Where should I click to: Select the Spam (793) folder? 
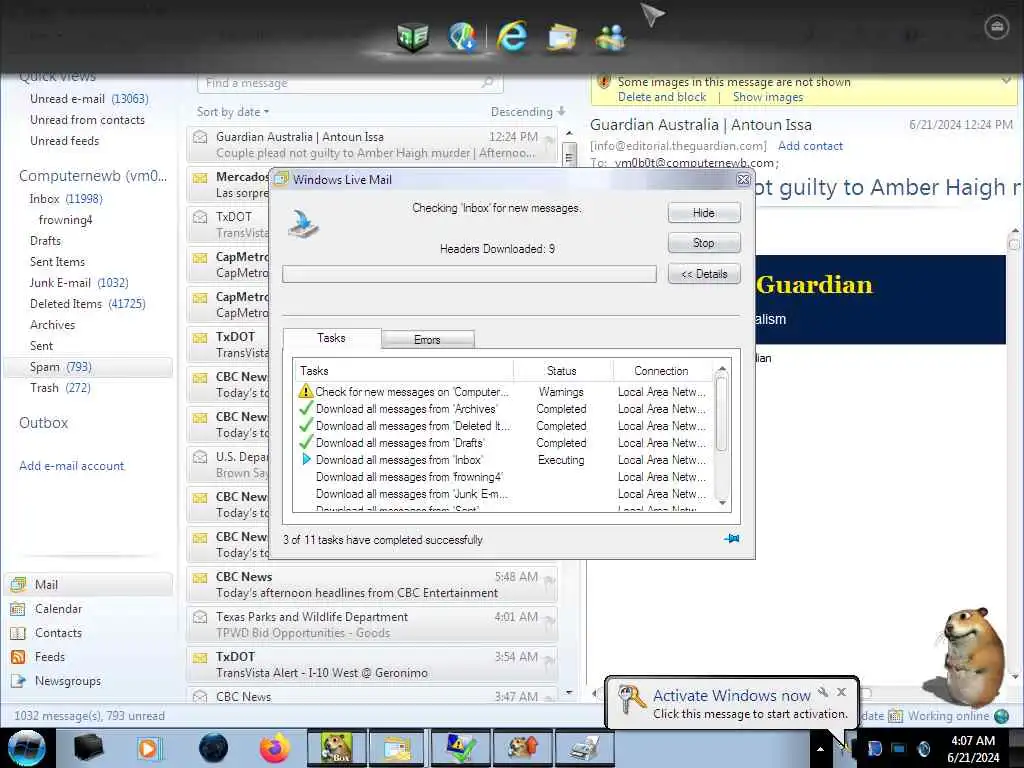(88, 367)
